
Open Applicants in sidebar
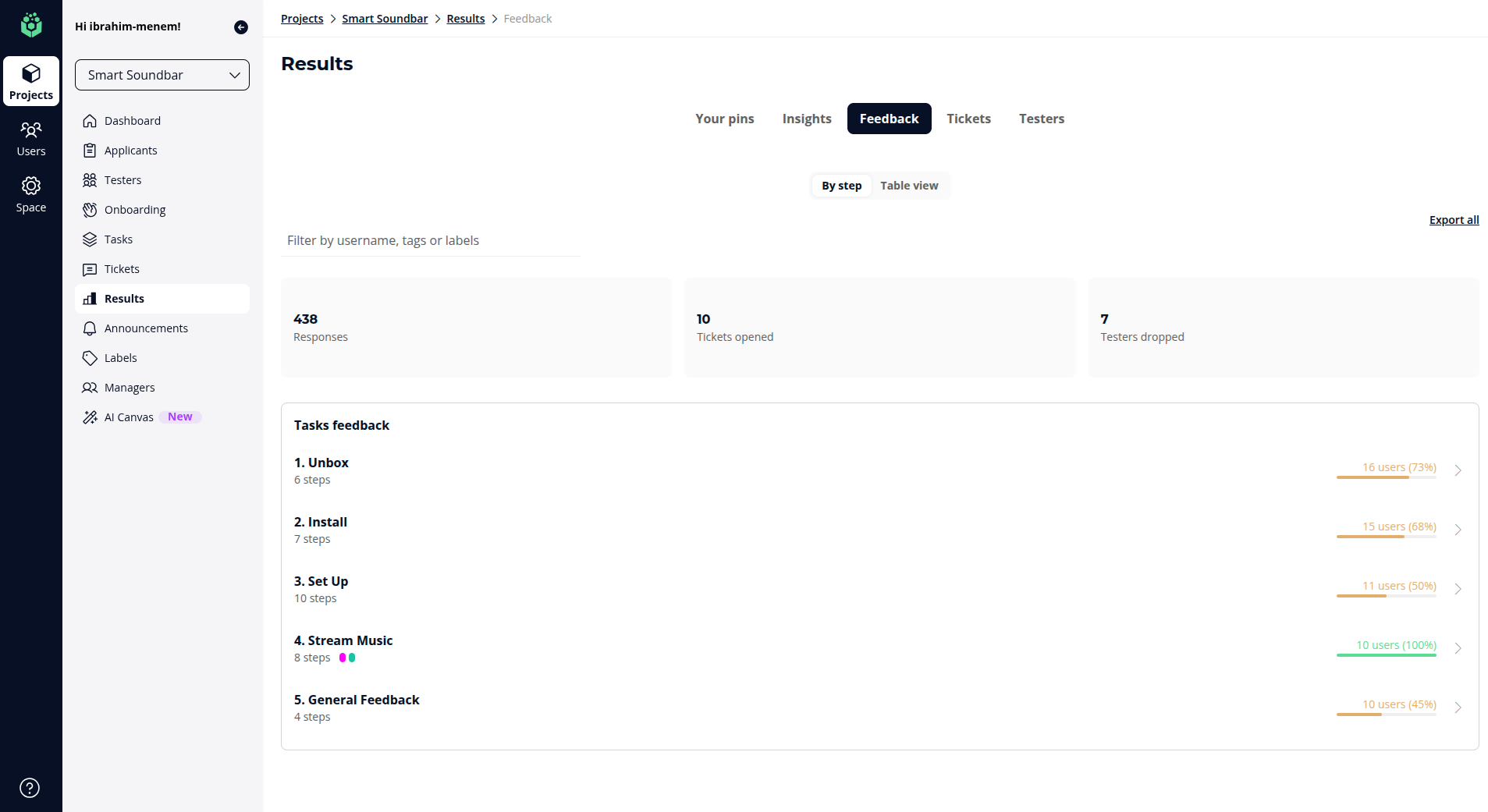point(162,151)
